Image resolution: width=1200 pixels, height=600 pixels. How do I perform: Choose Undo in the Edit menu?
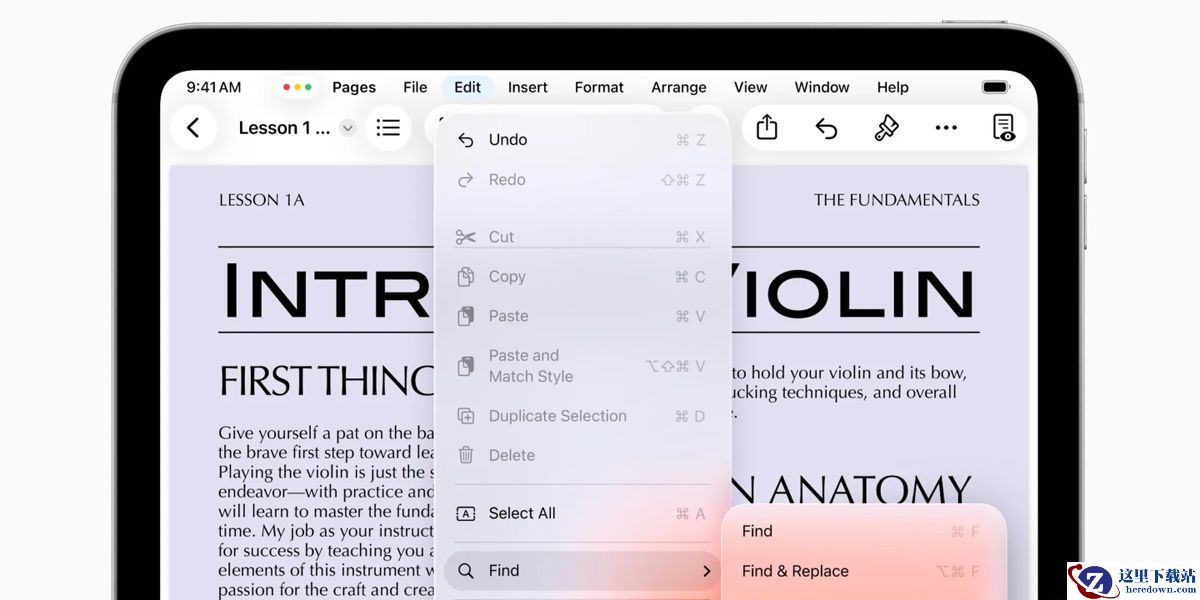(583, 140)
